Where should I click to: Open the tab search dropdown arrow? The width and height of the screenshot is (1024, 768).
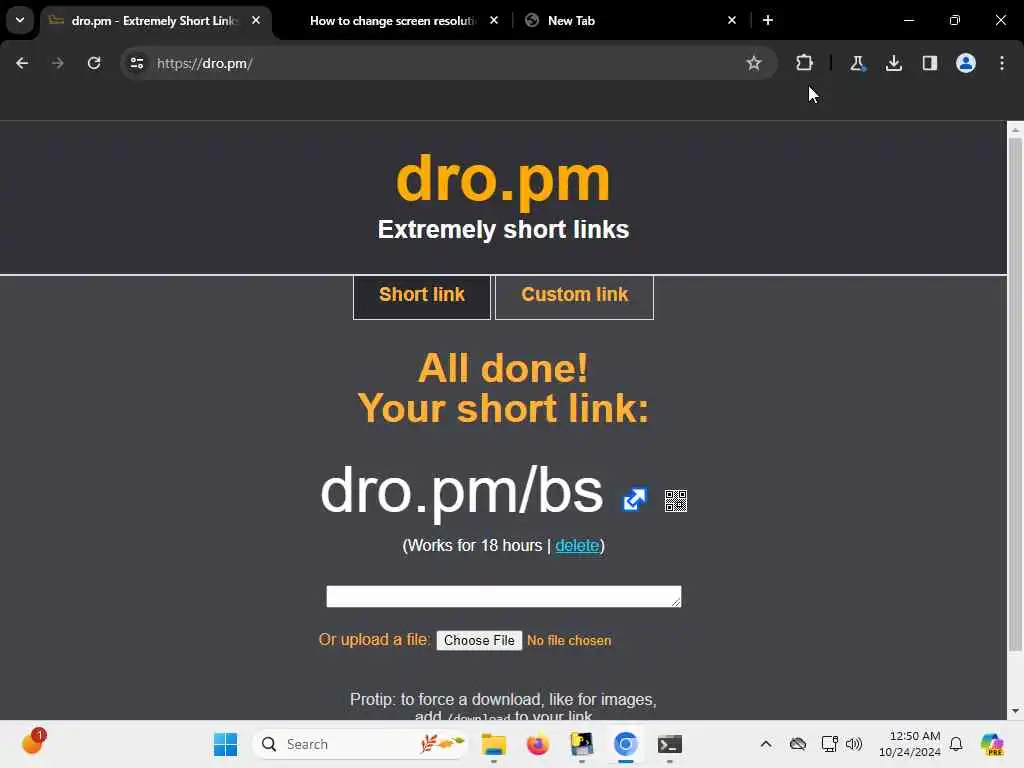pos(20,20)
